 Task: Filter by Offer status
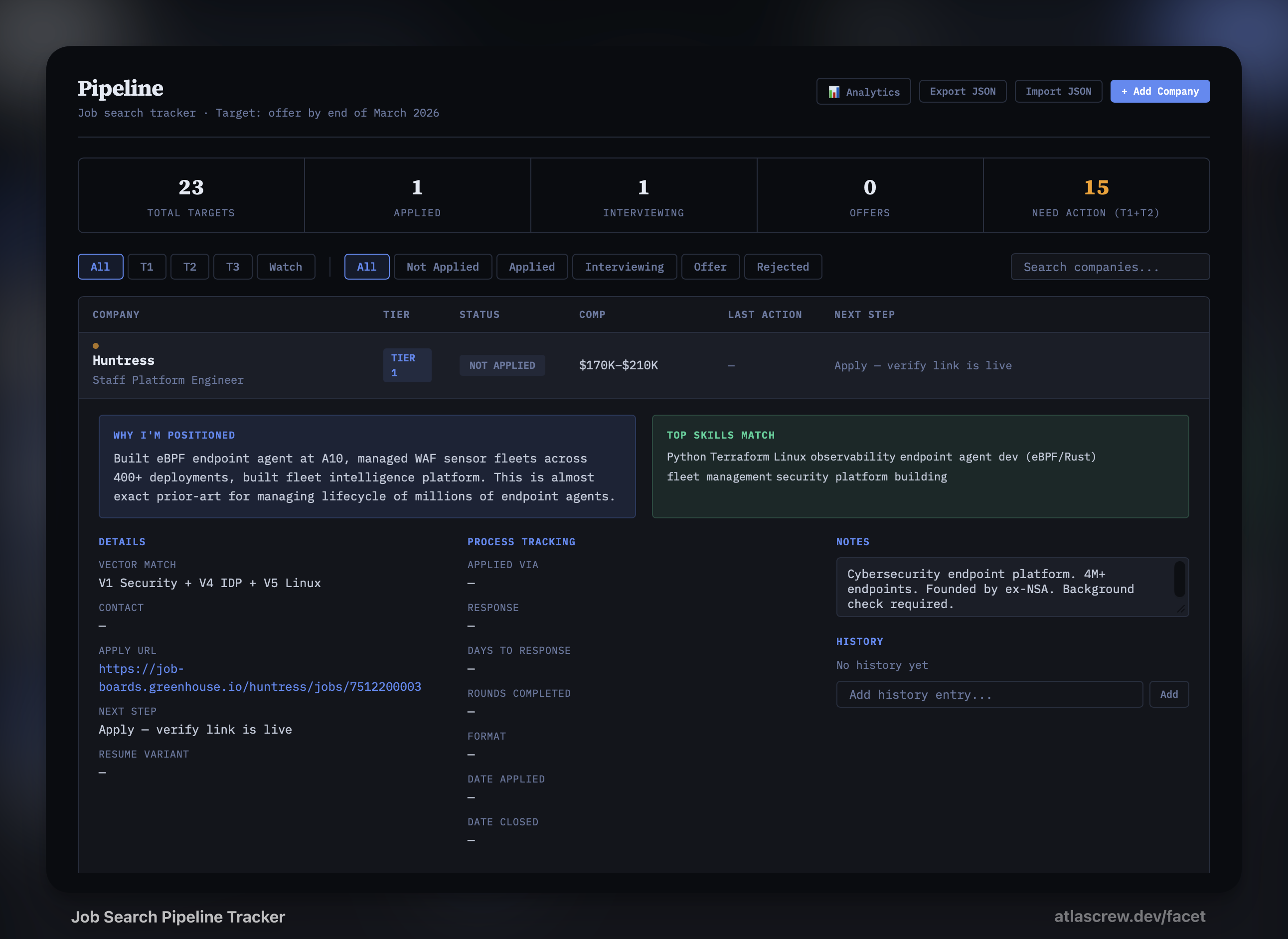point(709,267)
